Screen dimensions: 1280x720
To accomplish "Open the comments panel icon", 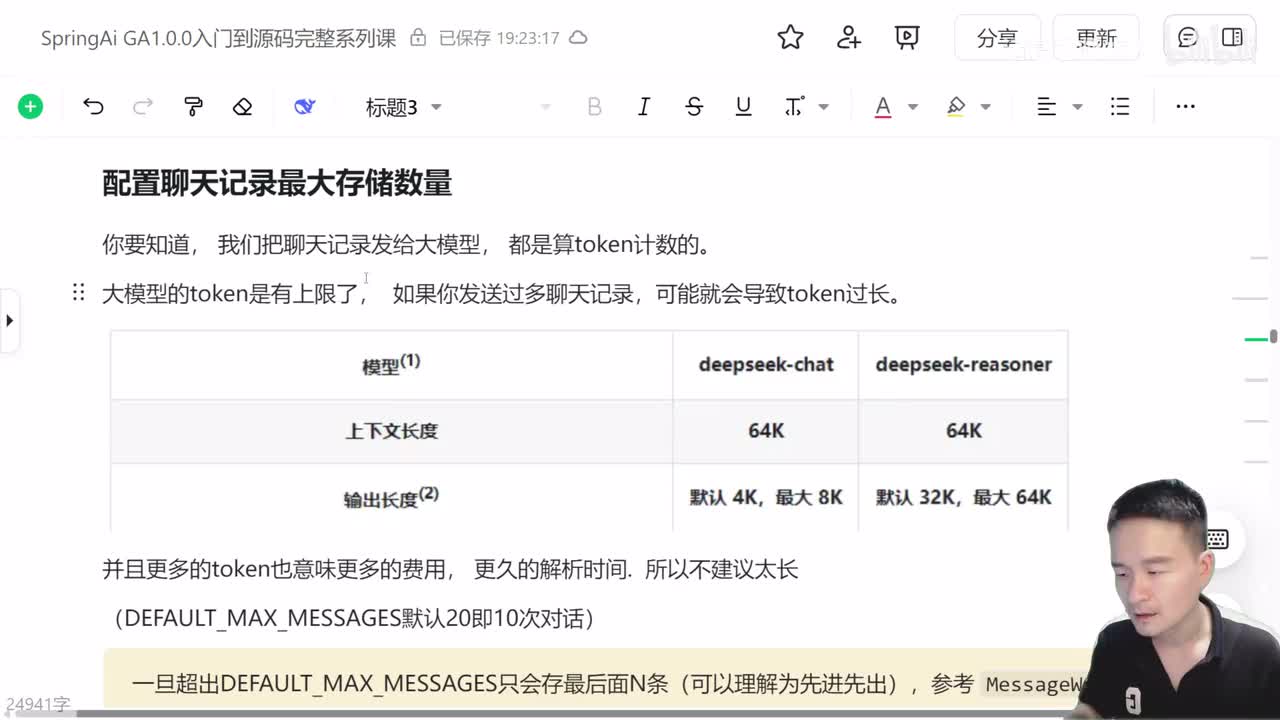I will coord(1188,38).
